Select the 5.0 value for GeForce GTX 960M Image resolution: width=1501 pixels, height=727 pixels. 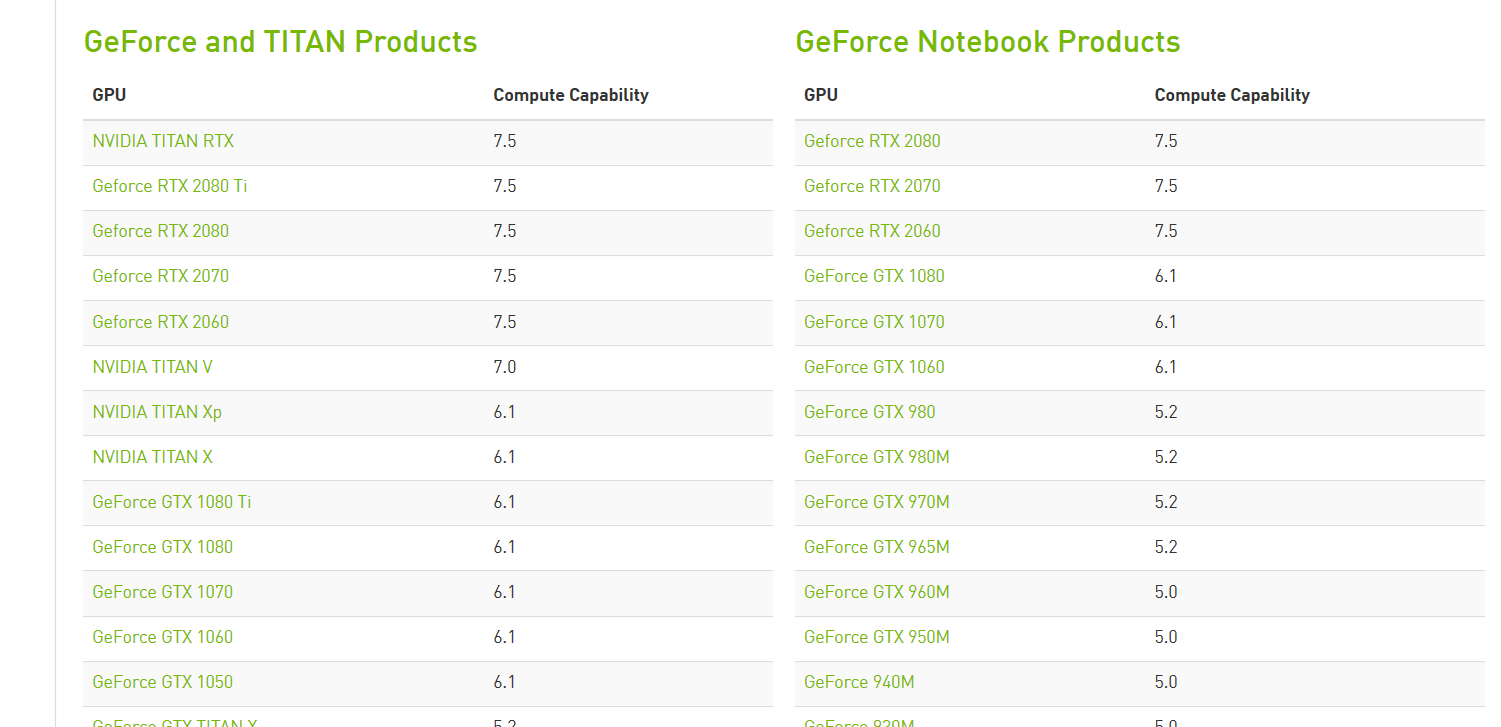point(1166,592)
